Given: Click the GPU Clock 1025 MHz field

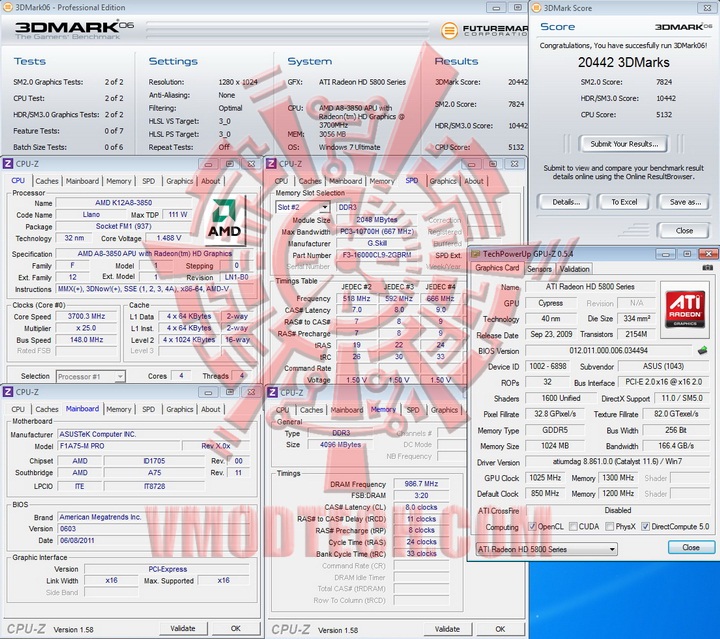Looking at the screenshot, I should pyautogui.click(x=545, y=478).
